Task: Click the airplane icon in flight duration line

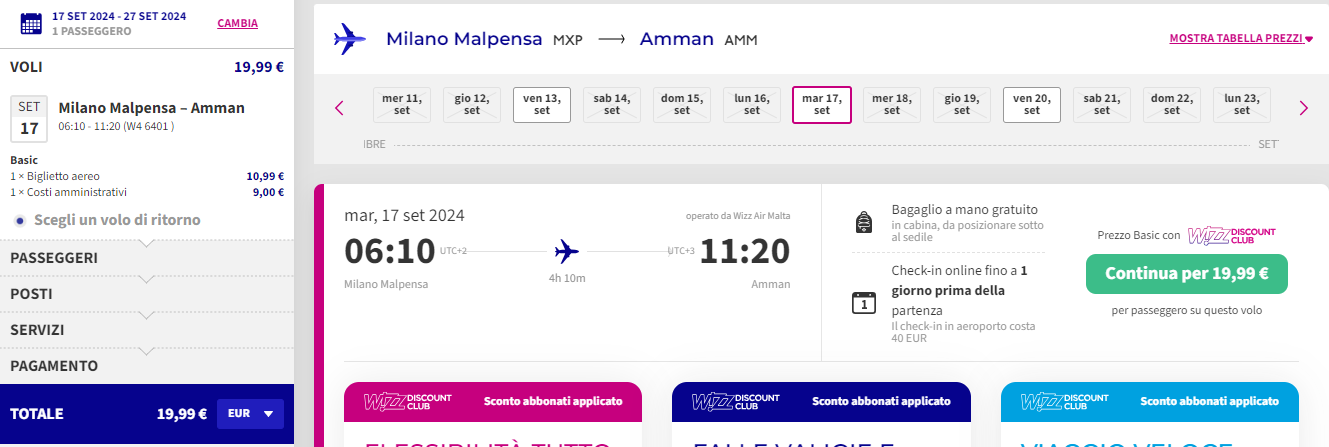Action: click(x=567, y=250)
